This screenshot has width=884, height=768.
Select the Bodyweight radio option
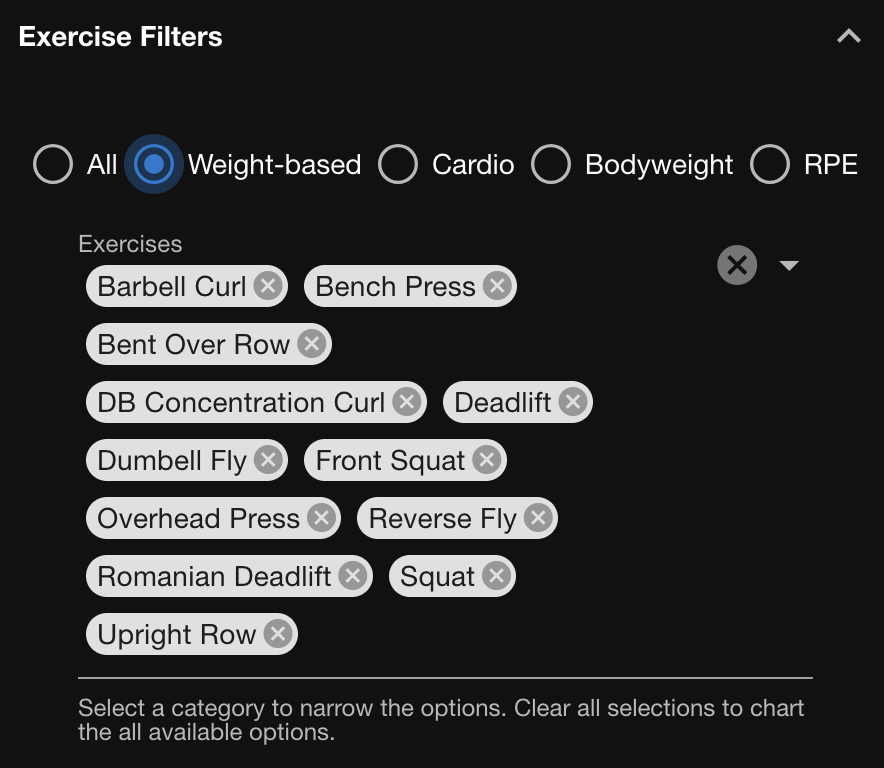(x=551, y=165)
